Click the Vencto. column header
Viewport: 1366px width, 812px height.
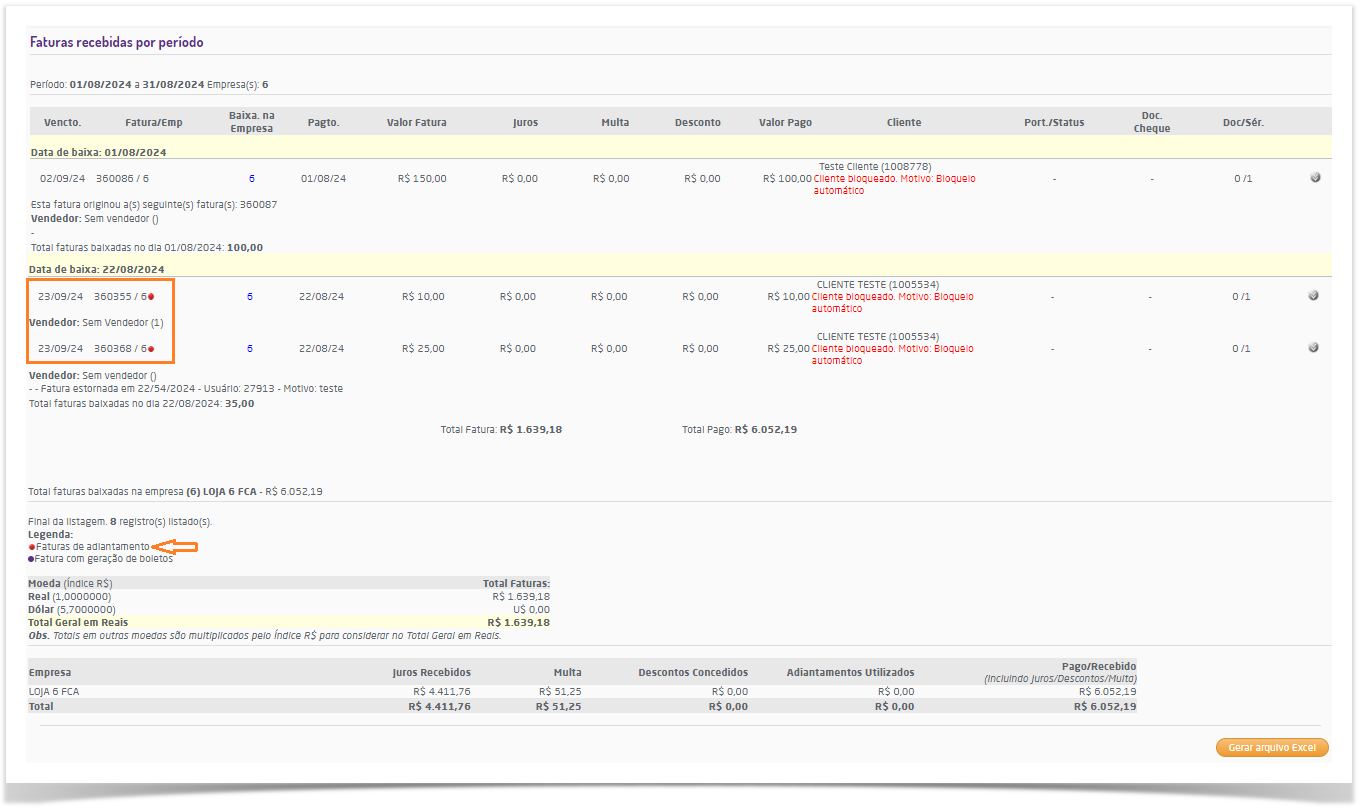pyautogui.click(x=63, y=123)
